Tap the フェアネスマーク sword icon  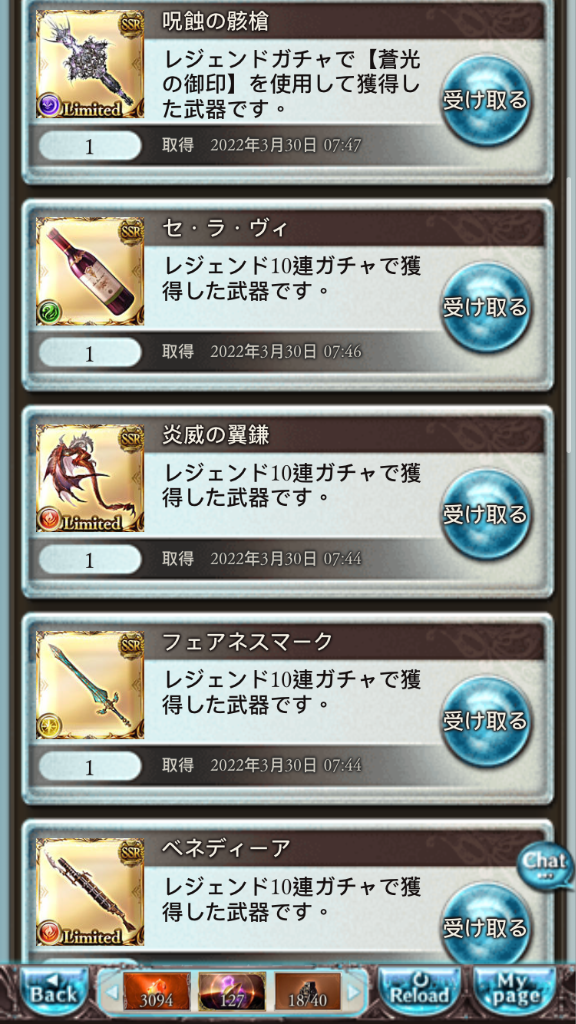click(90, 685)
